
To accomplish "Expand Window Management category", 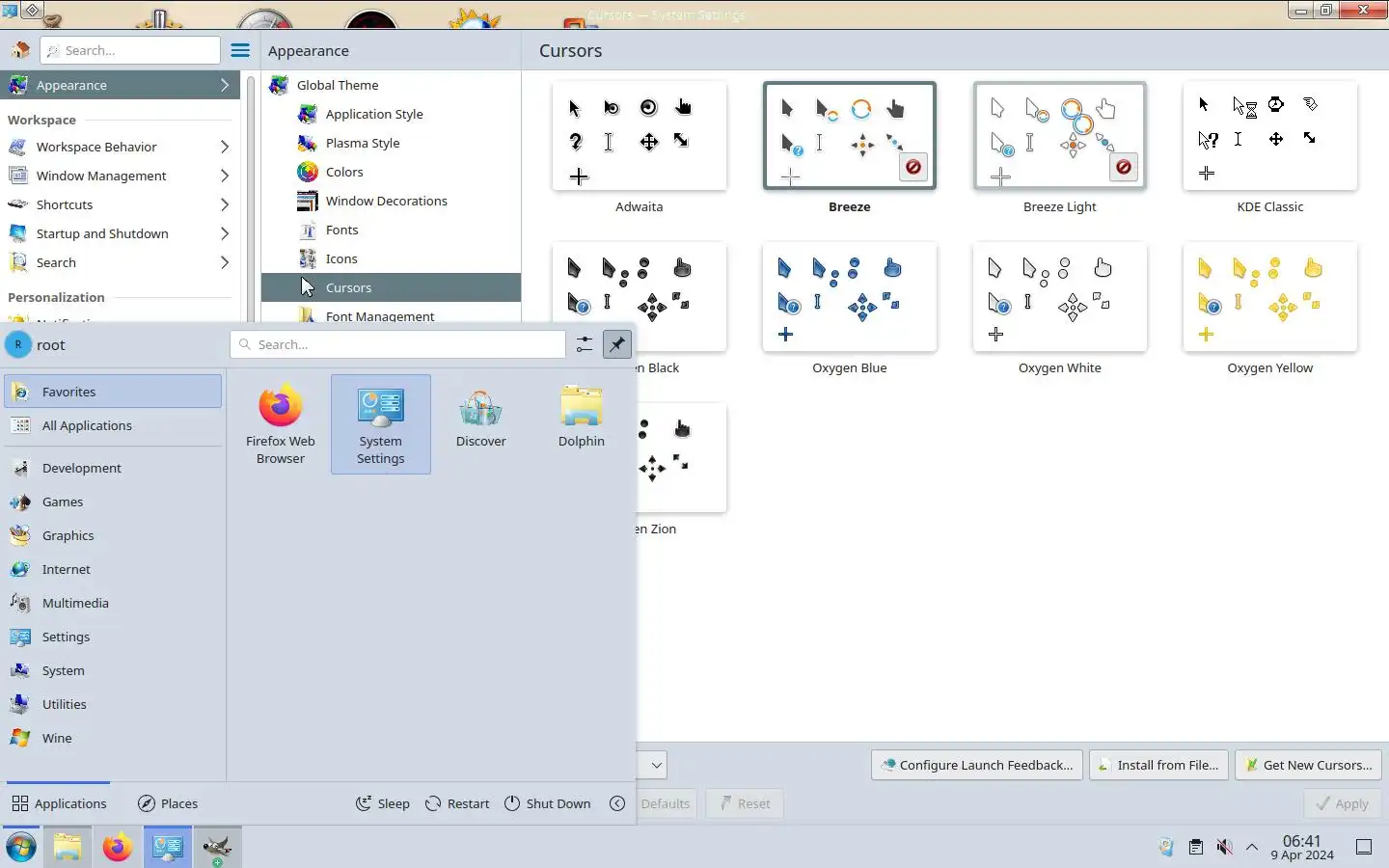I will click(224, 176).
